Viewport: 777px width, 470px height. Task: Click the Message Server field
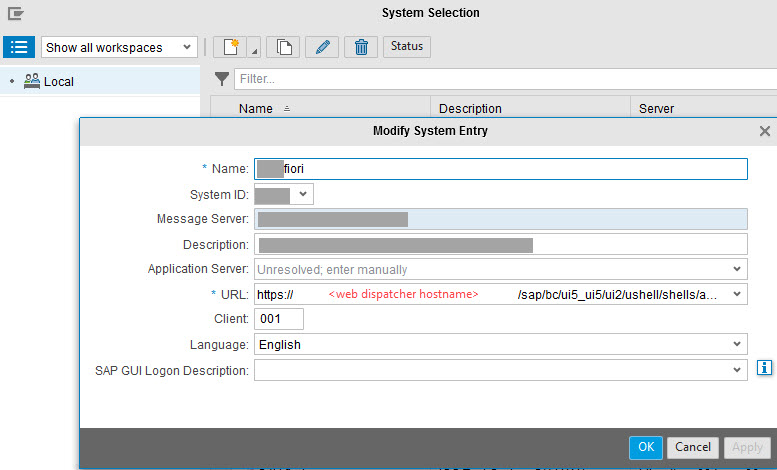click(x=500, y=219)
